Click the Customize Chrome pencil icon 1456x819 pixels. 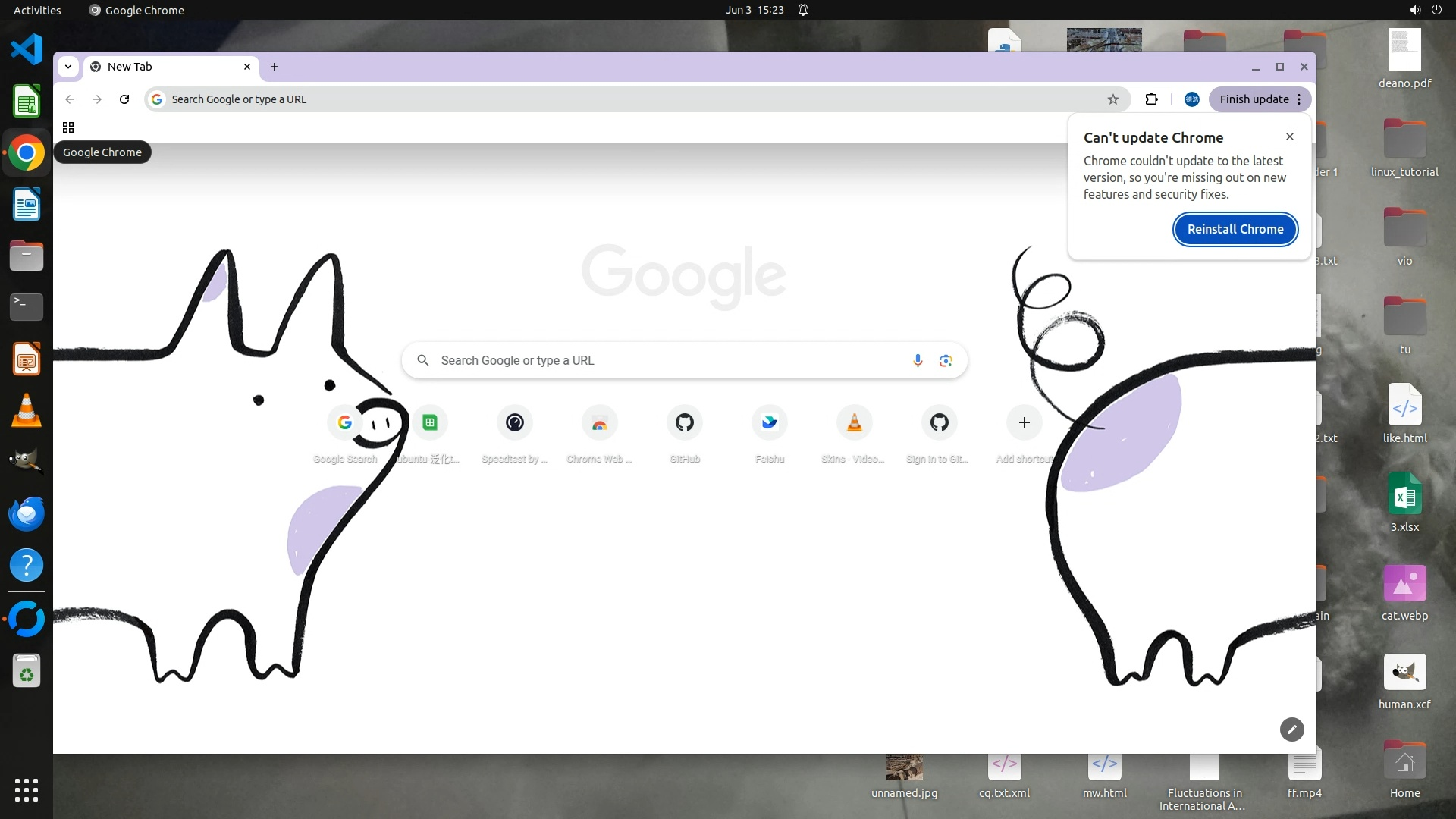click(x=1291, y=730)
